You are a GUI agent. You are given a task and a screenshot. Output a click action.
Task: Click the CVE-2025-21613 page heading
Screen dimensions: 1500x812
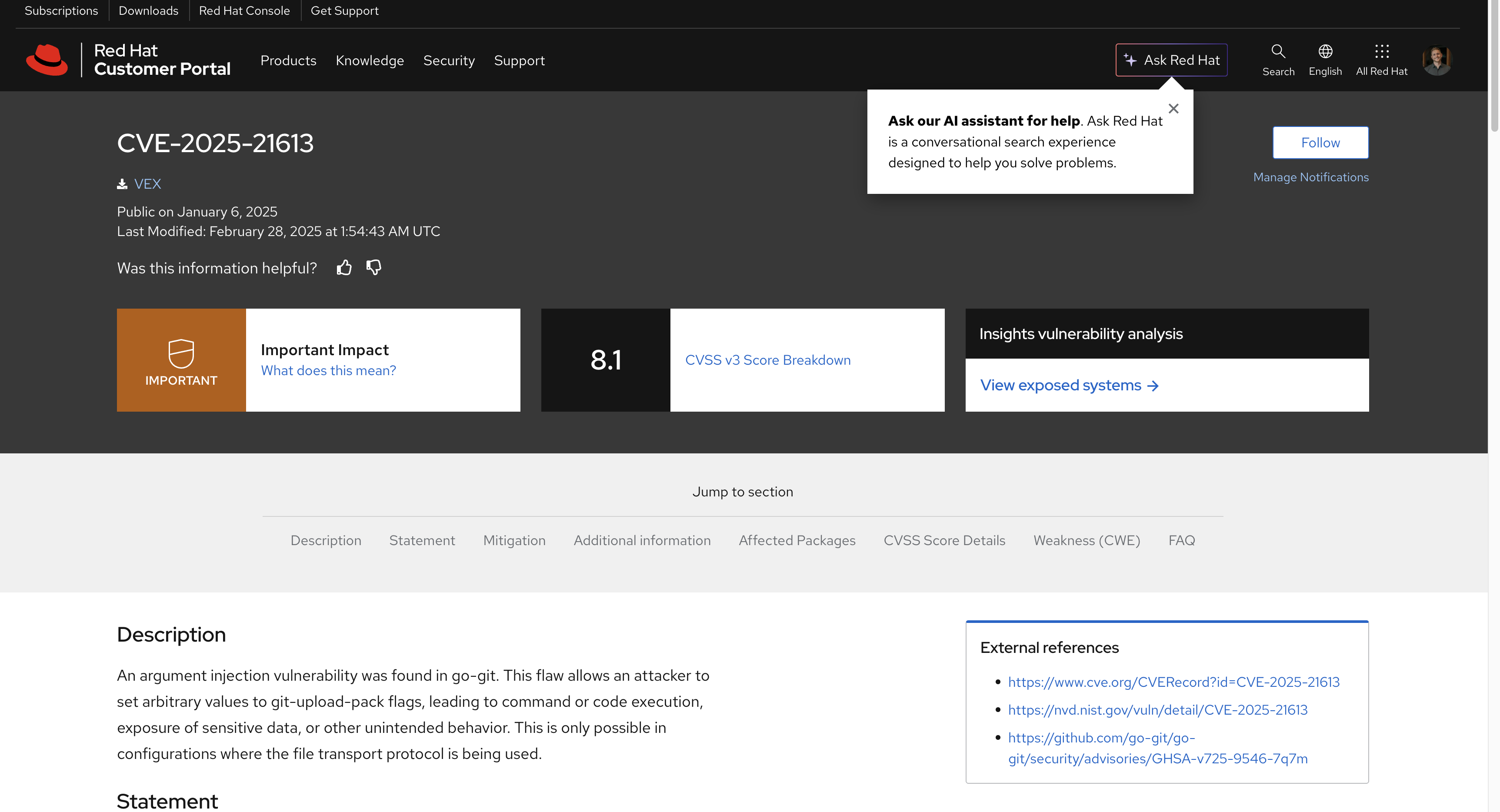[216, 143]
